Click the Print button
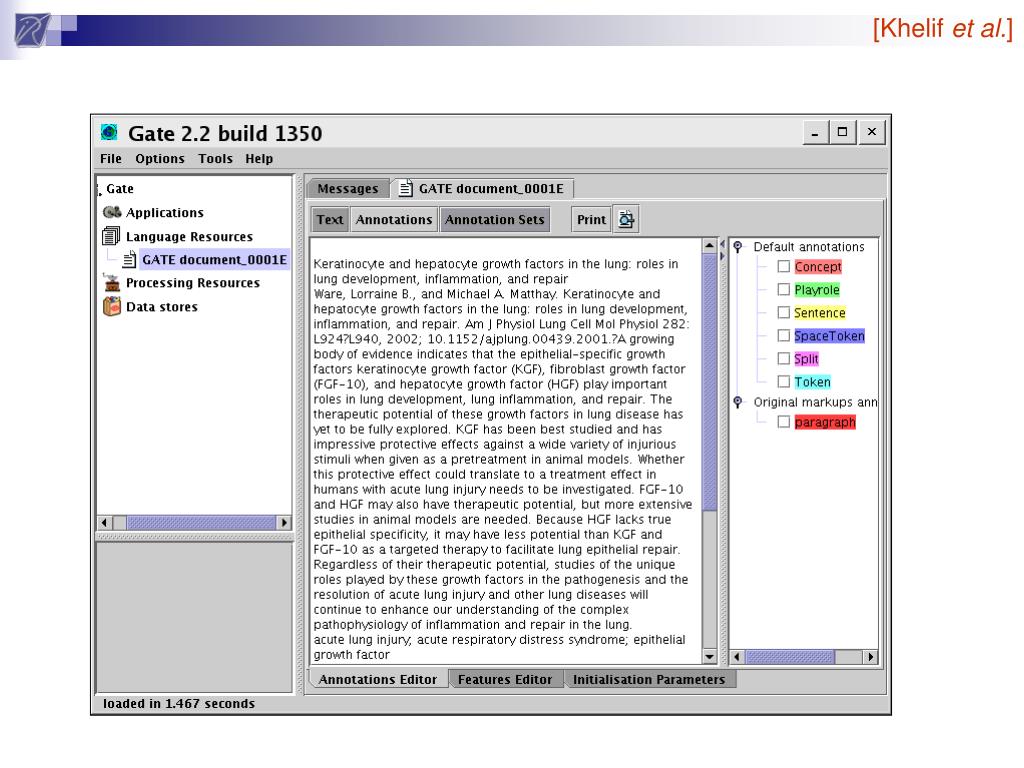This screenshot has width=1024, height=768. [591, 219]
